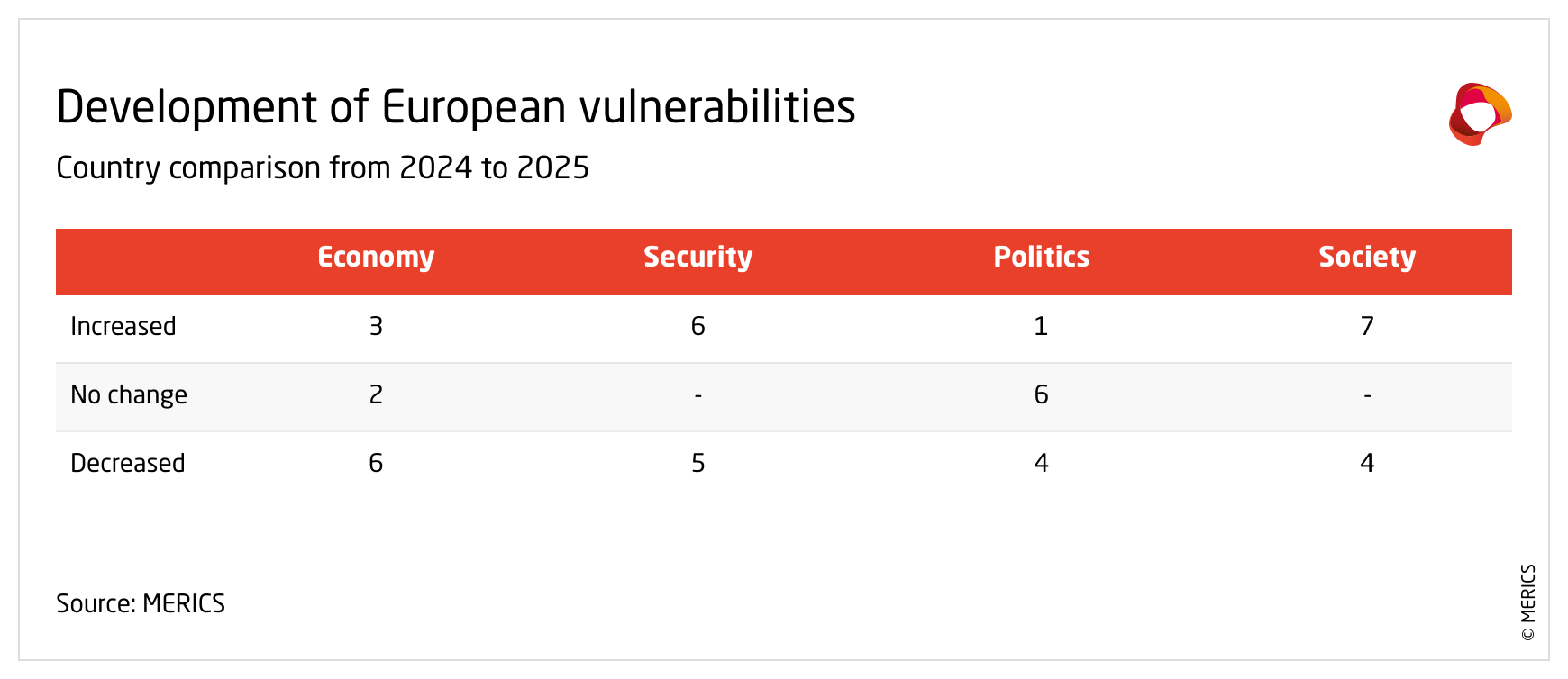Select the Politics No change value 6
The height and width of the screenshot is (679, 1568).
pyautogui.click(x=1041, y=394)
